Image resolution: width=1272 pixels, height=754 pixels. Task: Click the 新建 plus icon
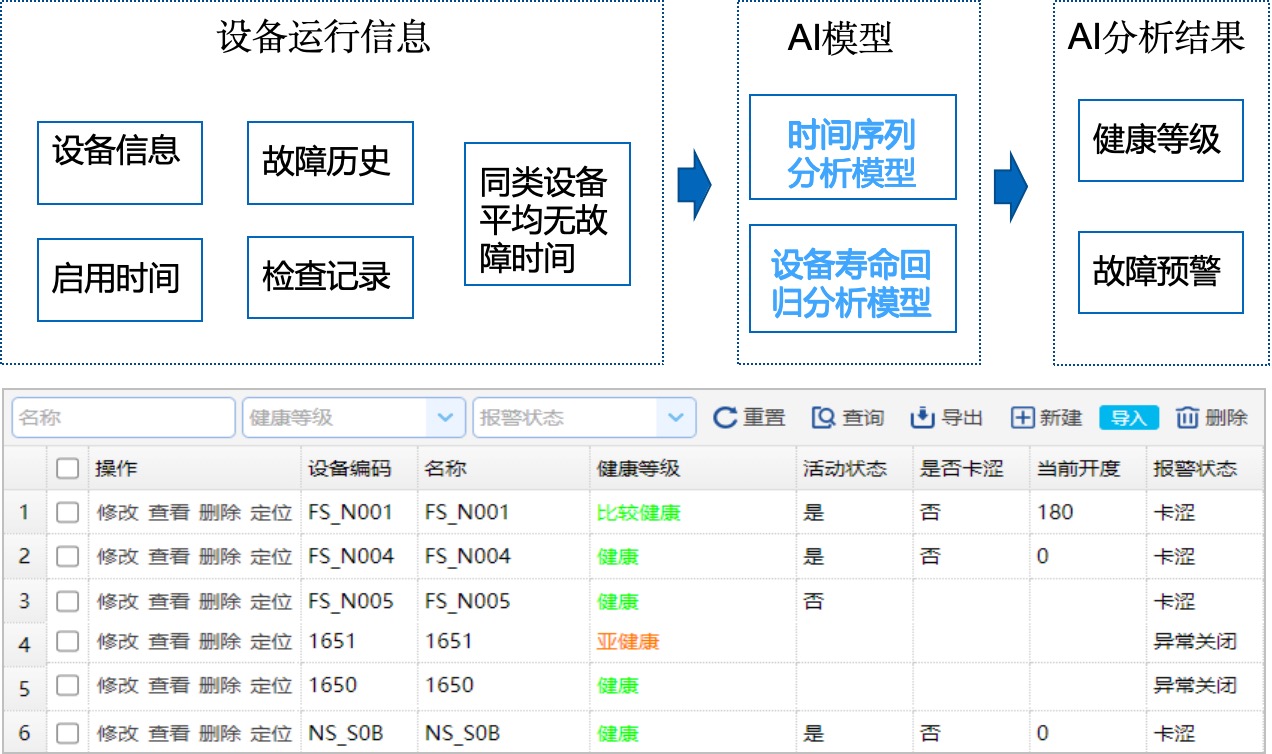coord(1022,418)
